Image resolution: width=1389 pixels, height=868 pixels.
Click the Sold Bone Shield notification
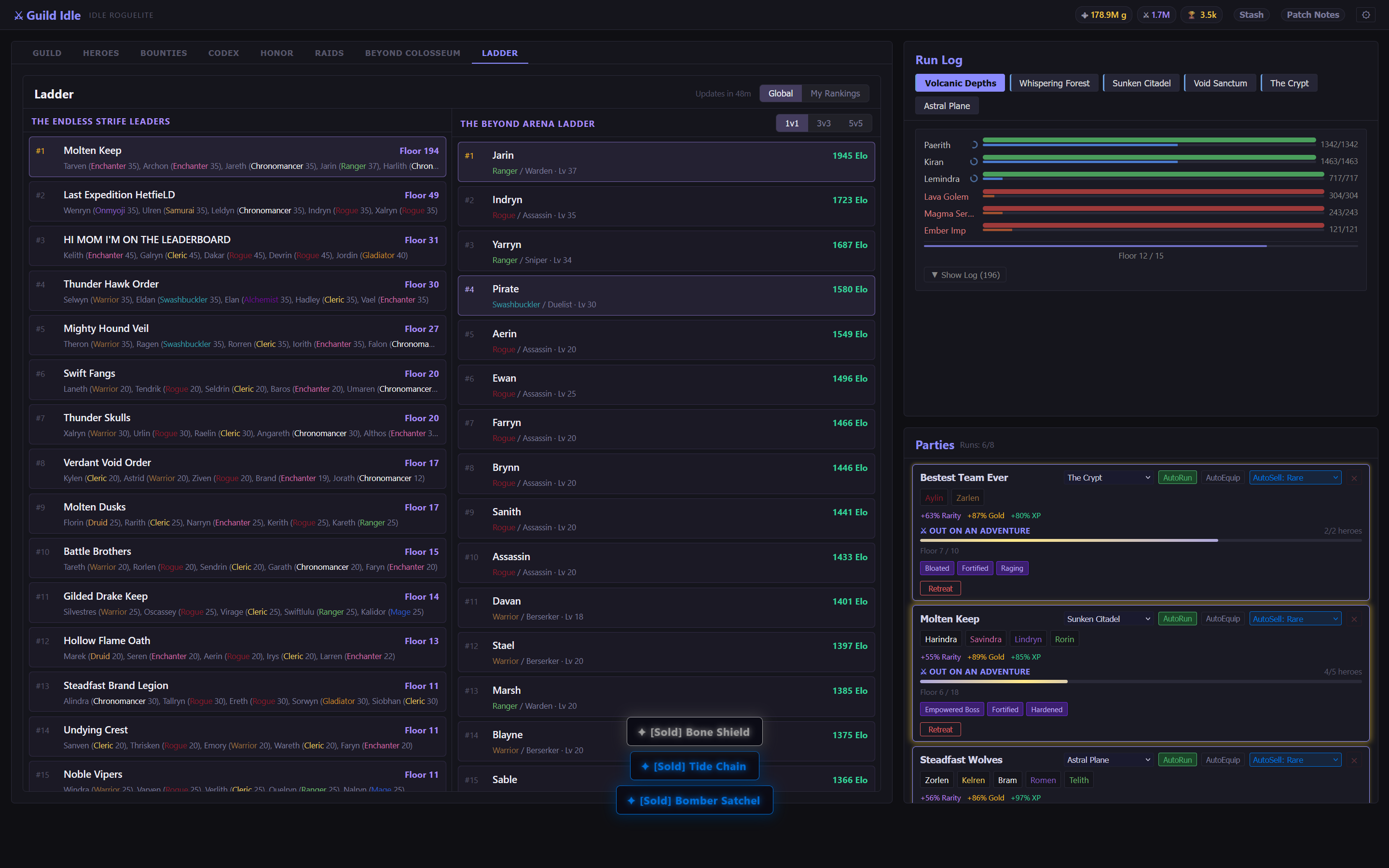click(695, 732)
